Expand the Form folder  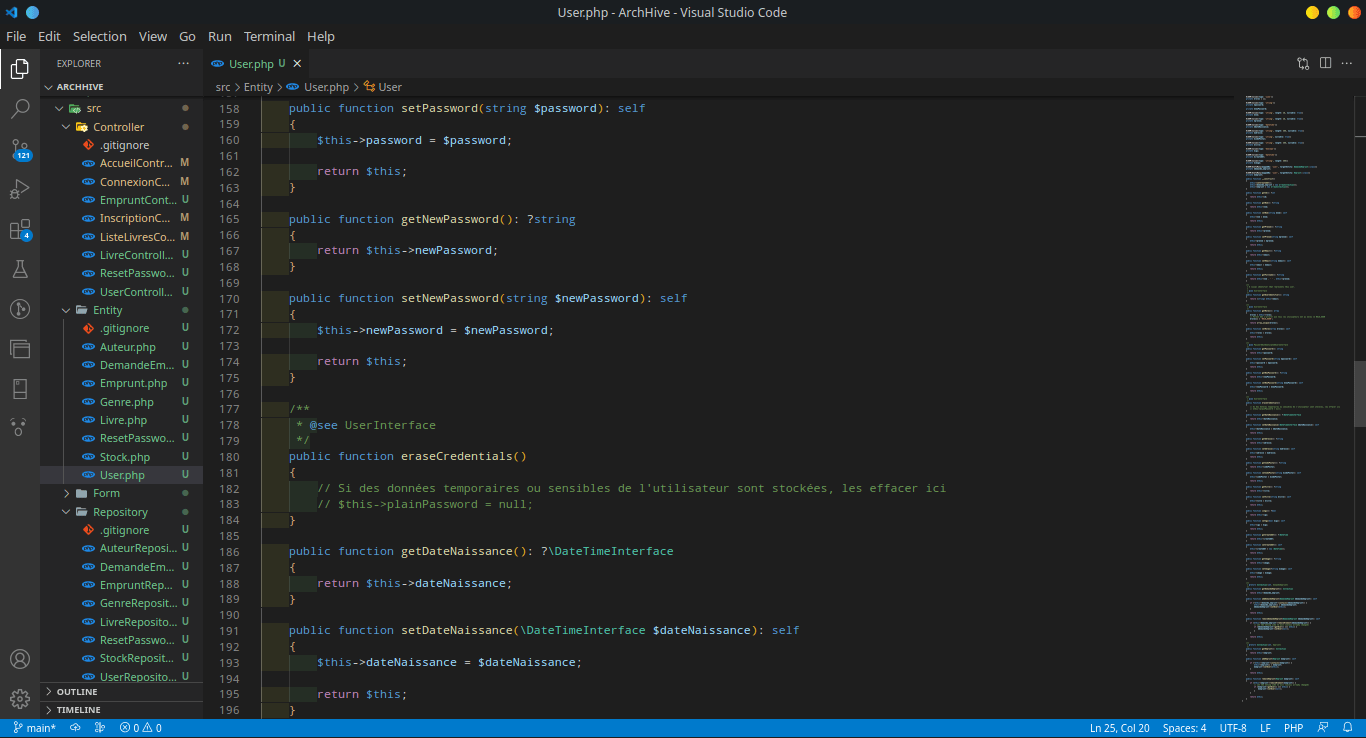(x=106, y=493)
